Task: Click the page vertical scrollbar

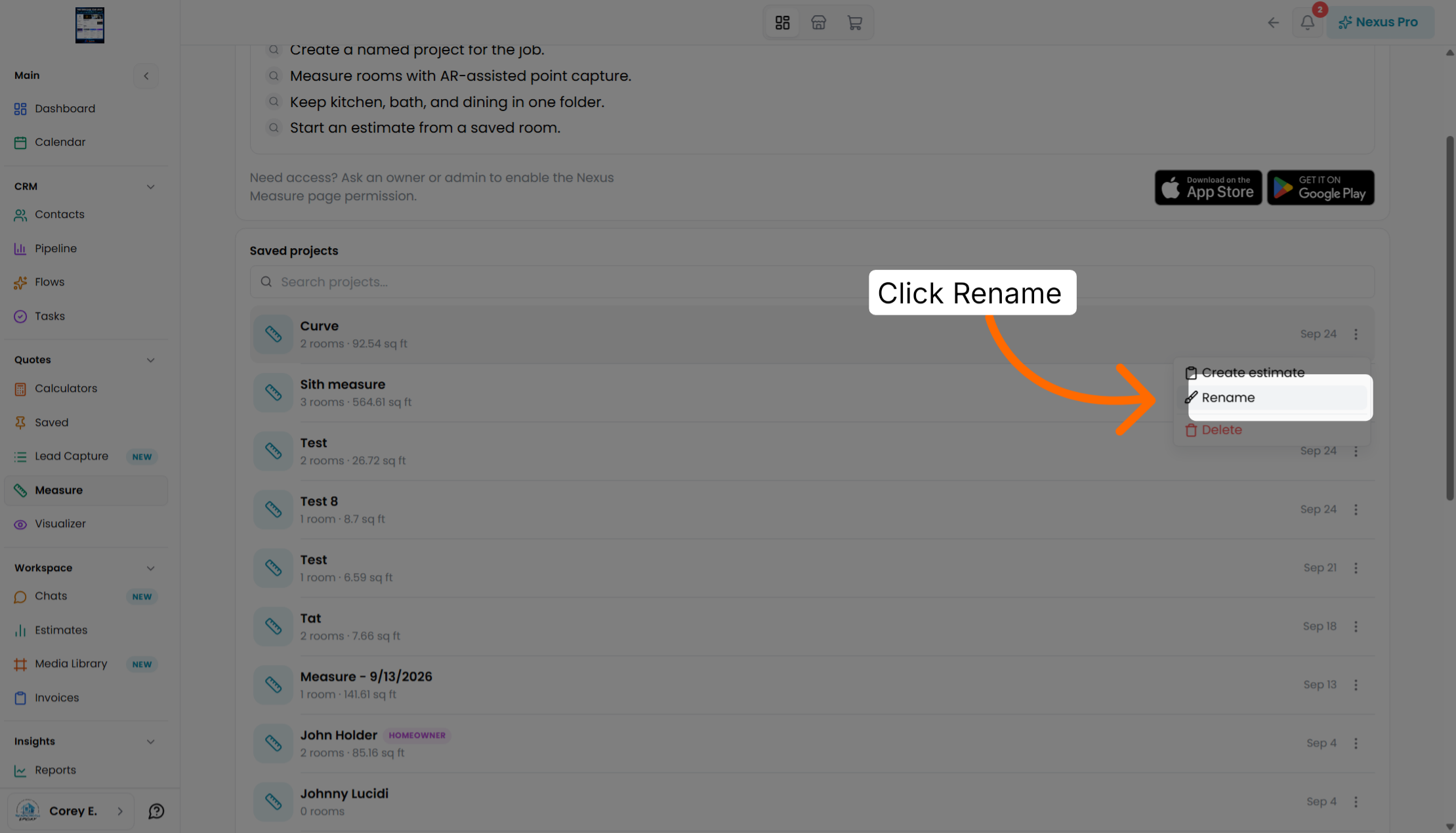Action: (x=1449, y=318)
